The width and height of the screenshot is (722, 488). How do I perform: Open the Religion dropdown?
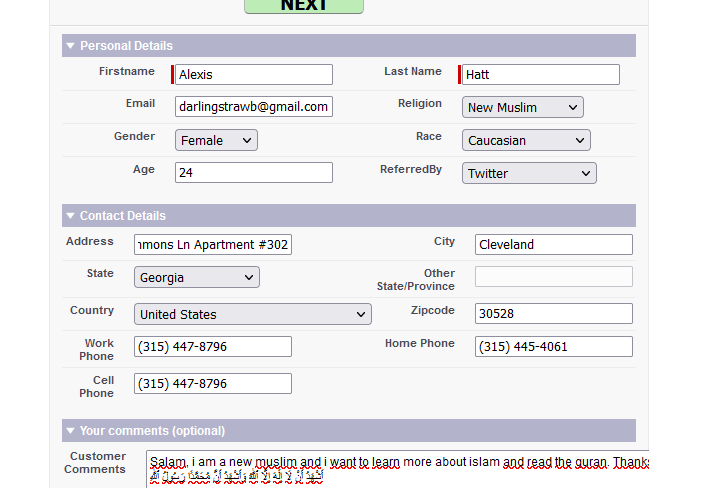523,107
